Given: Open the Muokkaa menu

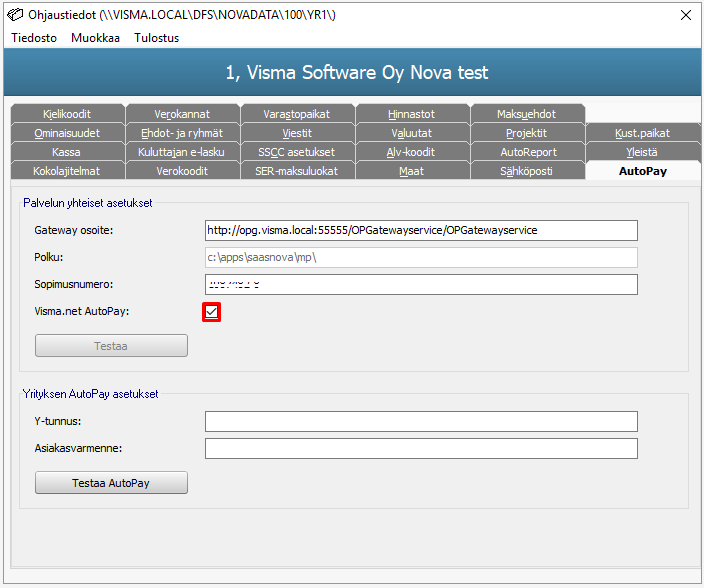Looking at the screenshot, I should coord(95,38).
